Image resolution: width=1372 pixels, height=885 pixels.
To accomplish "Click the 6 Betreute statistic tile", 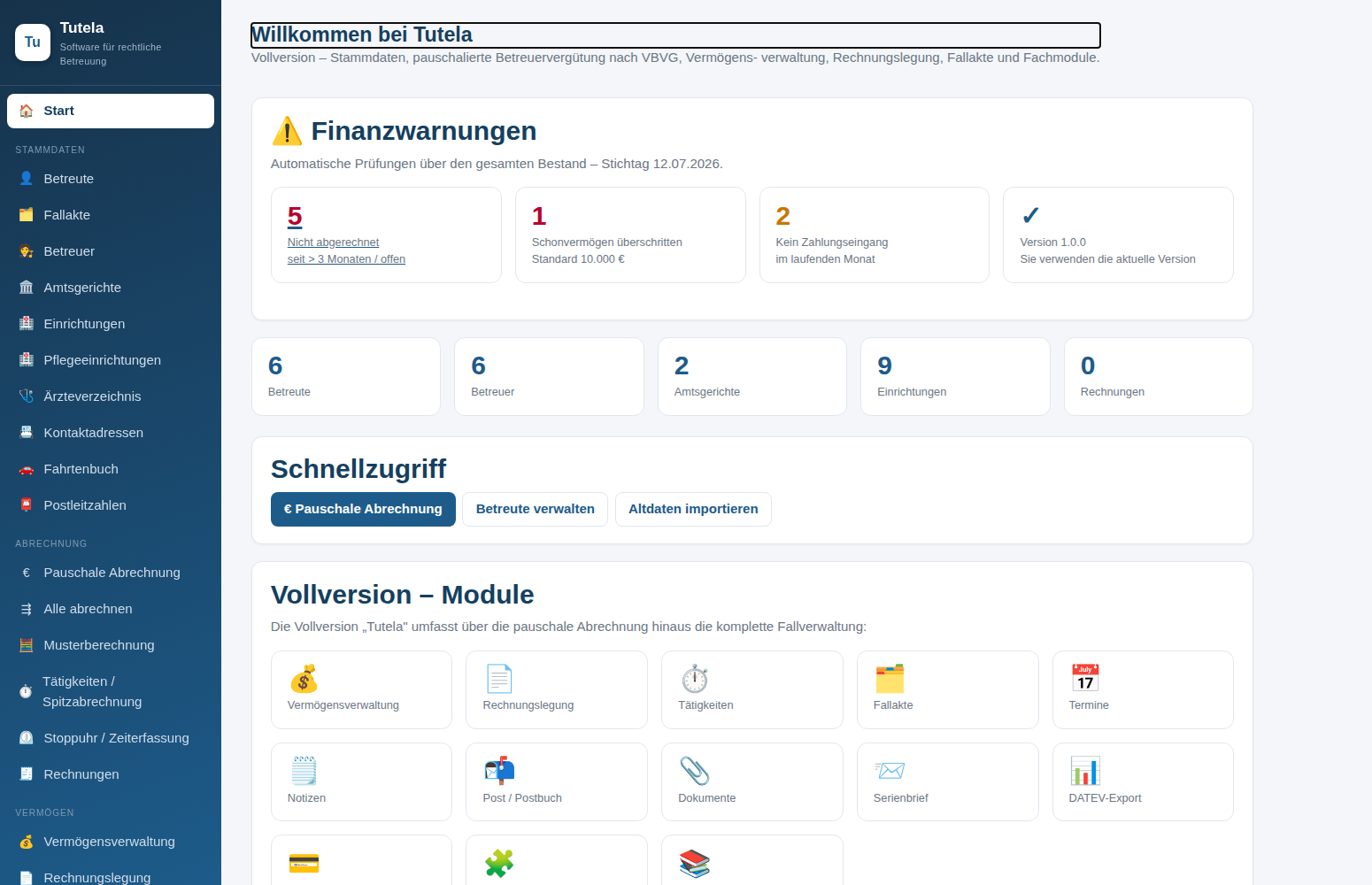I will pos(346,376).
